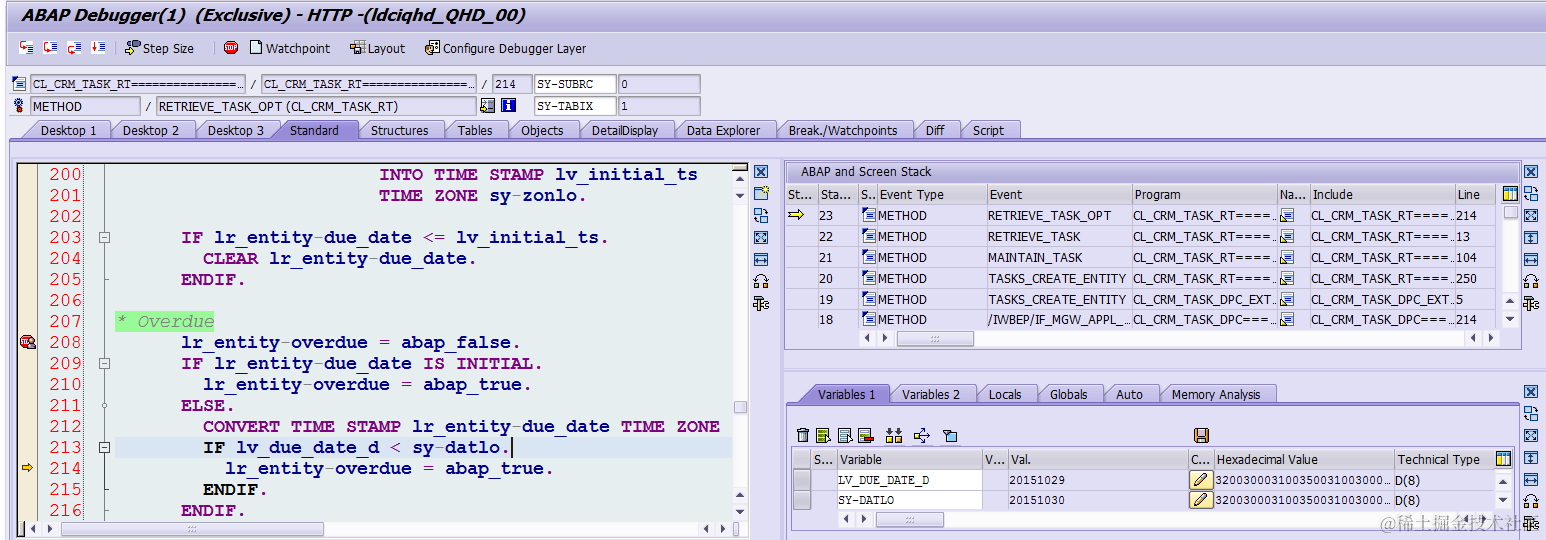Open the Script tab
The width and height of the screenshot is (1546, 540).
[x=988, y=130]
